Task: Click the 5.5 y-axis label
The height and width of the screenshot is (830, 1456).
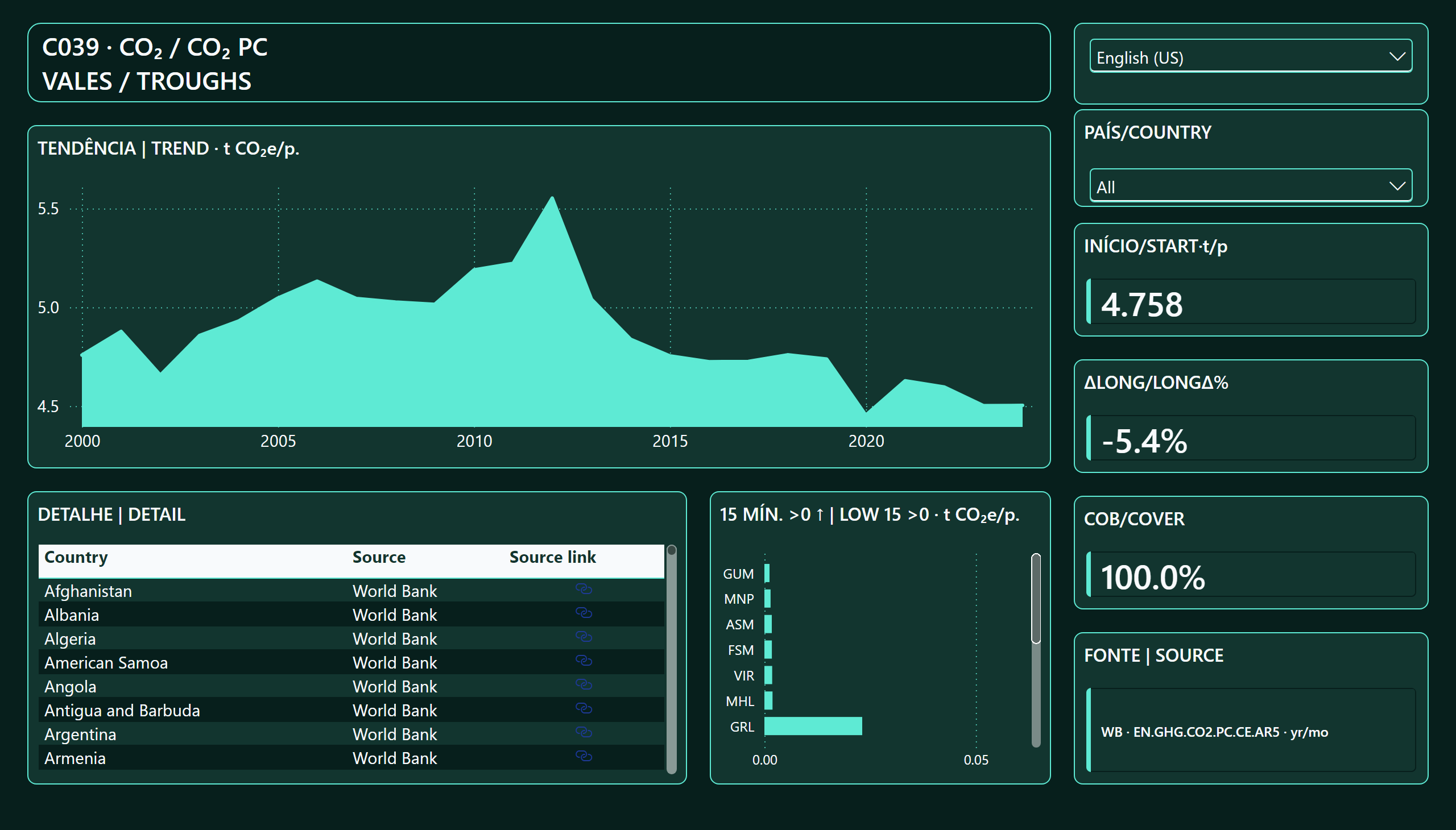Action: pos(48,209)
